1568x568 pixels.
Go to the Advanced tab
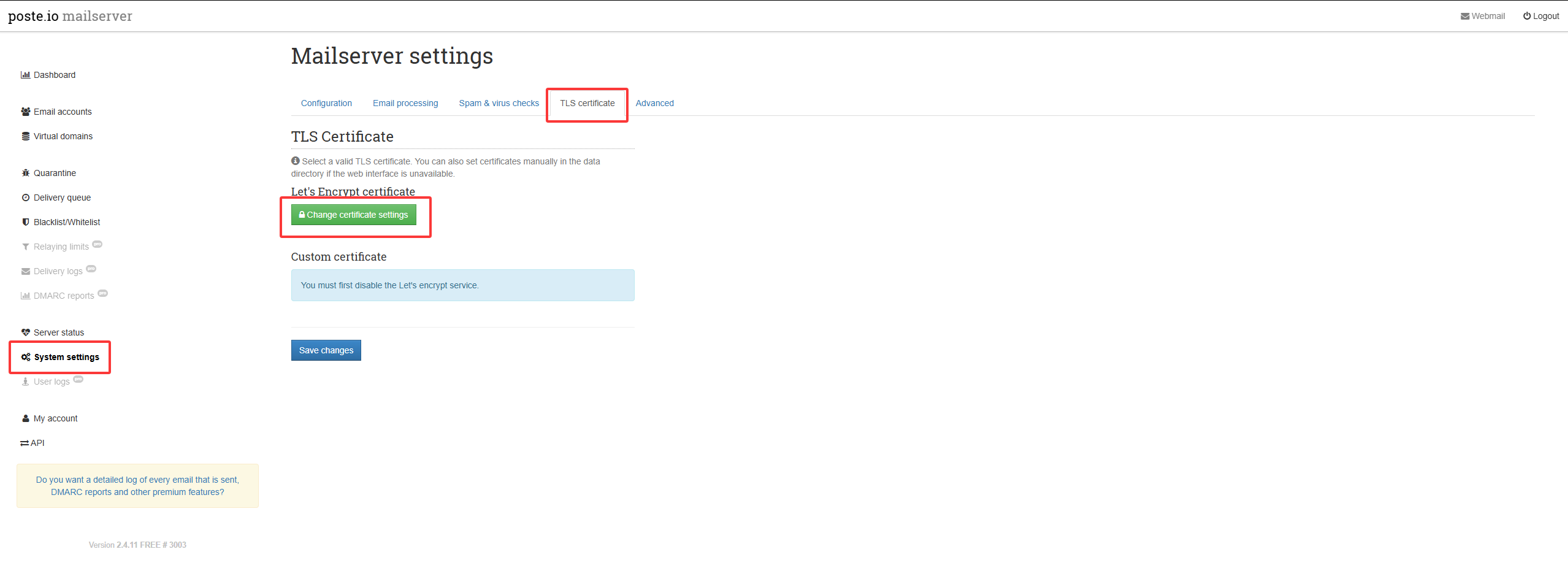coord(655,103)
